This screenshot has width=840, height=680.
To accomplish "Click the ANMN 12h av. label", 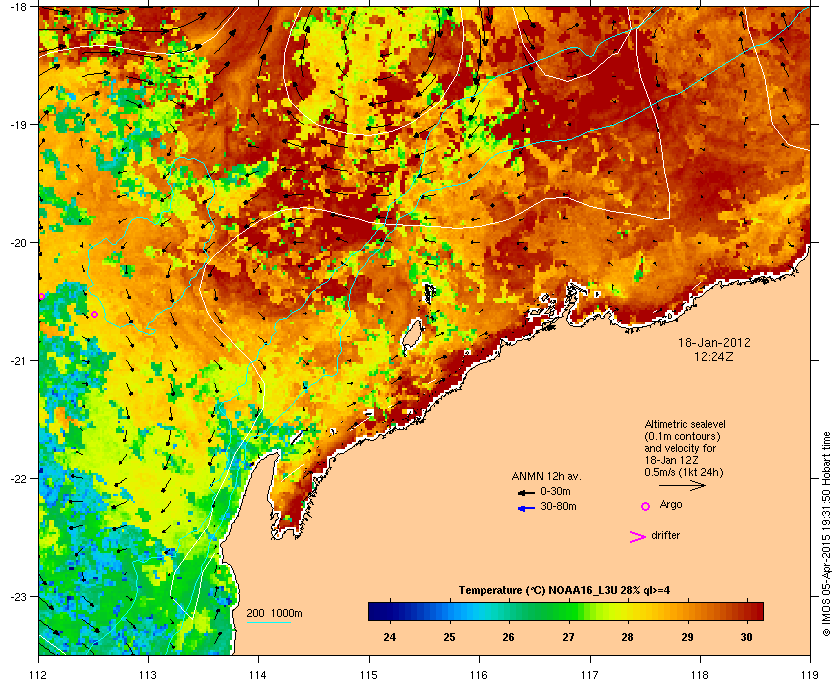I will click(x=546, y=476).
